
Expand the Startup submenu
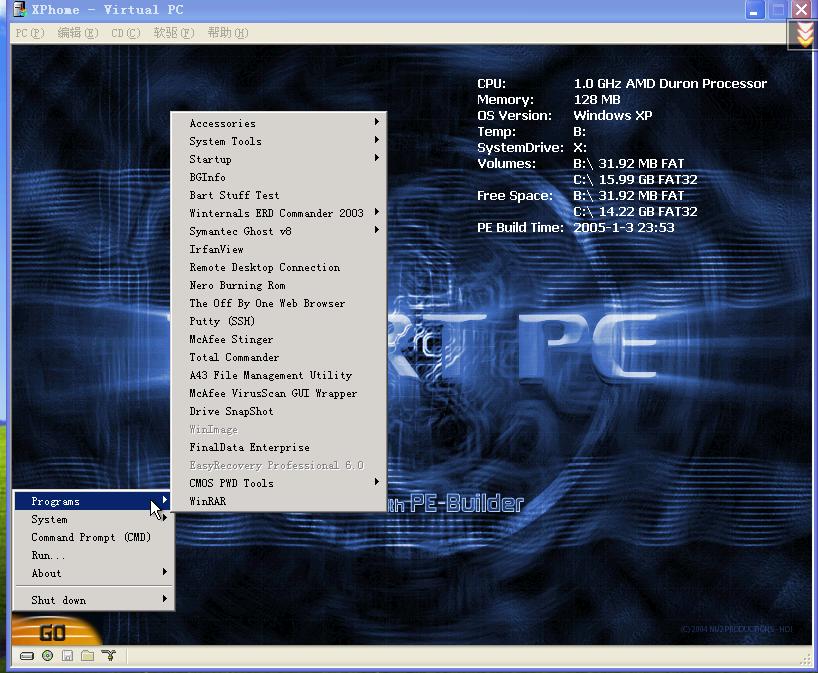pyautogui.click(x=279, y=159)
